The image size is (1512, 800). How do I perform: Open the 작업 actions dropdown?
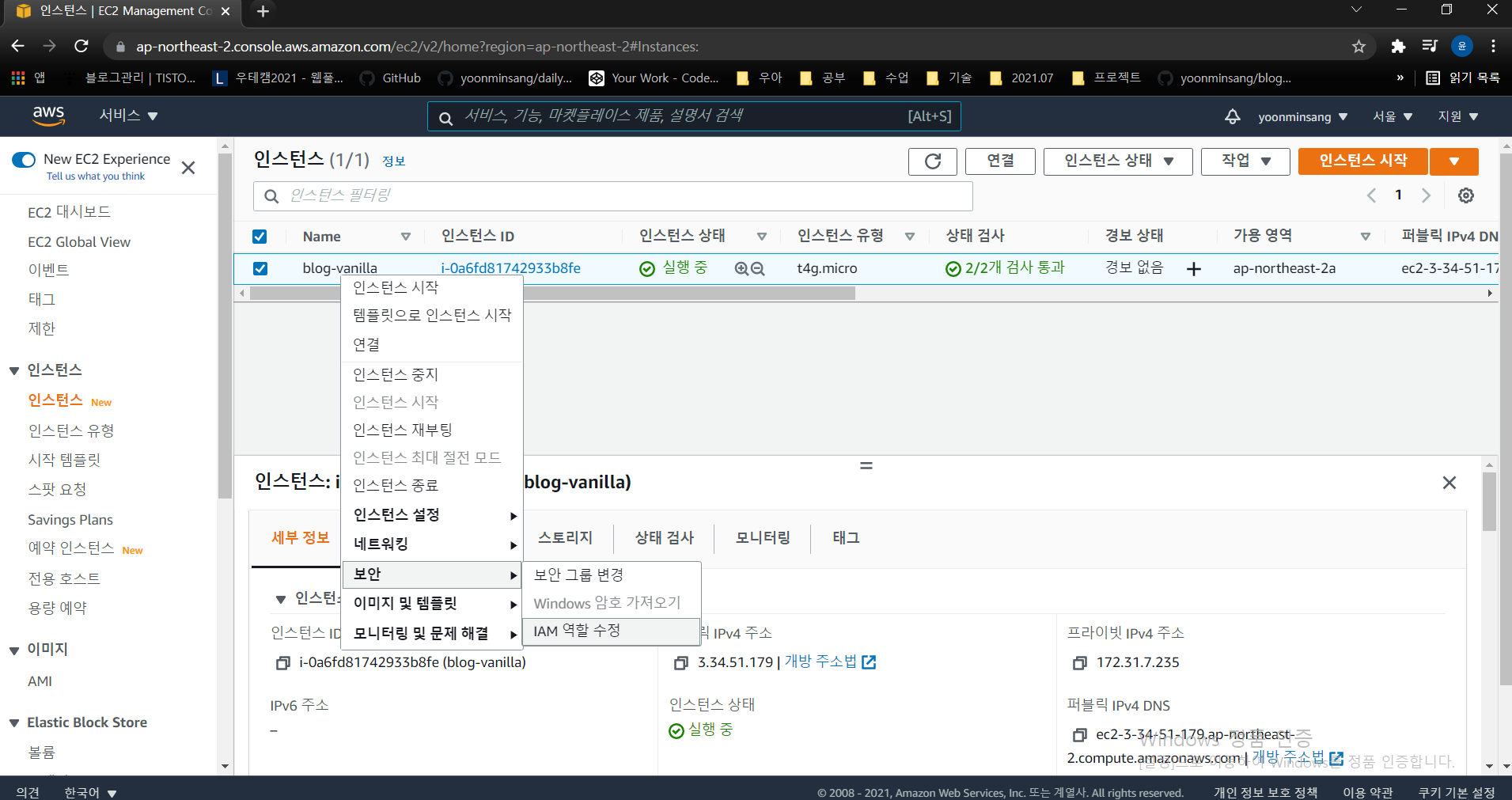point(1245,161)
